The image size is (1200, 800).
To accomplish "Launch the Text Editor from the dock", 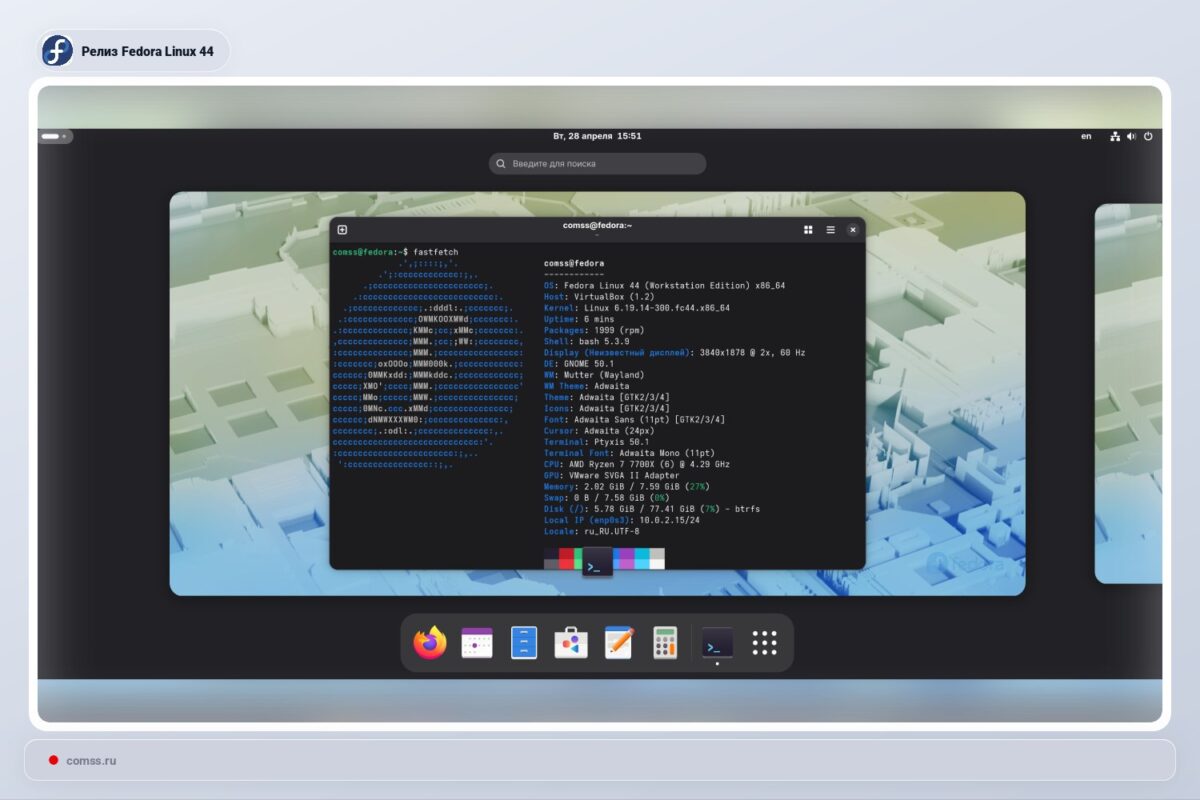I will tap(617, 642).
